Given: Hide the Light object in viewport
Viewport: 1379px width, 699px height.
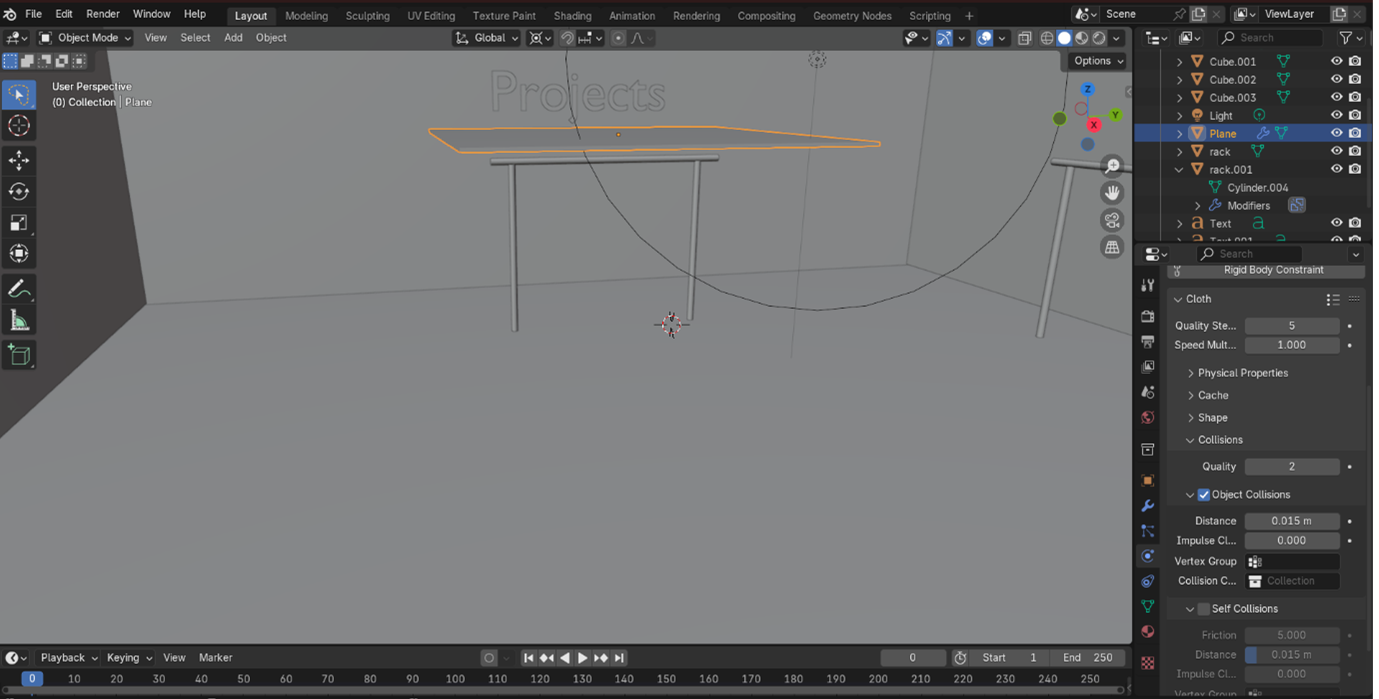Looking at the screenshot, I should click(1336, 115).
